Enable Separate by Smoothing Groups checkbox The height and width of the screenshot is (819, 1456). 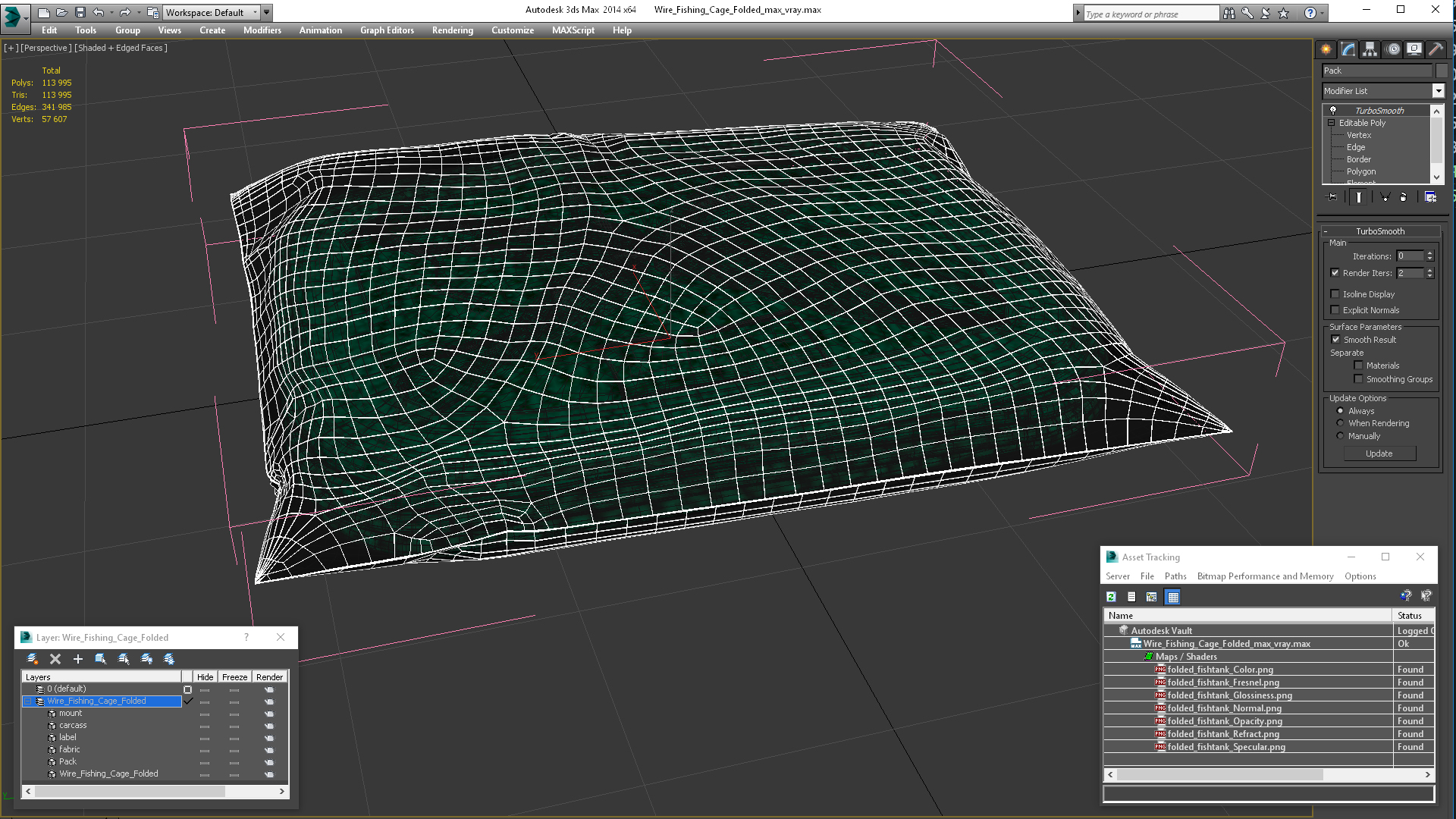pyautogui.click(x=1359, y=379)
